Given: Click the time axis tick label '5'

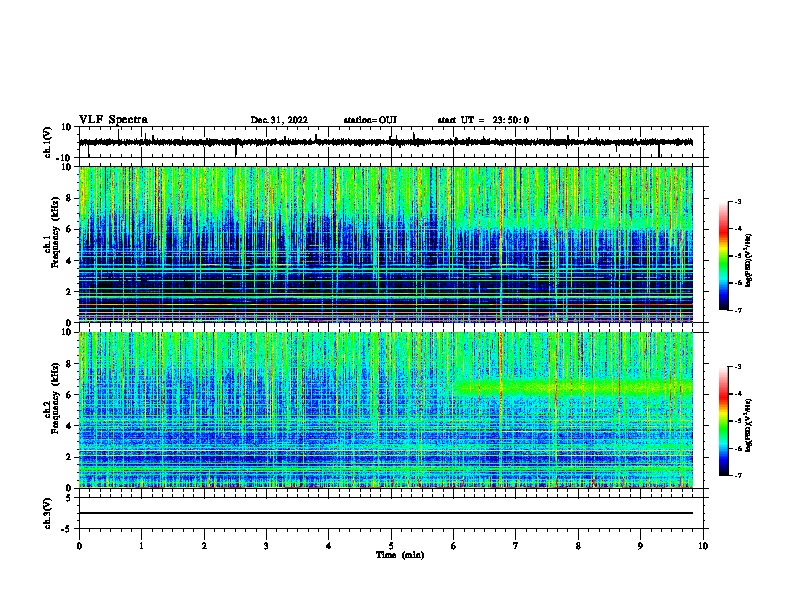Looking at the screenshot, I should tap(391, 546).
